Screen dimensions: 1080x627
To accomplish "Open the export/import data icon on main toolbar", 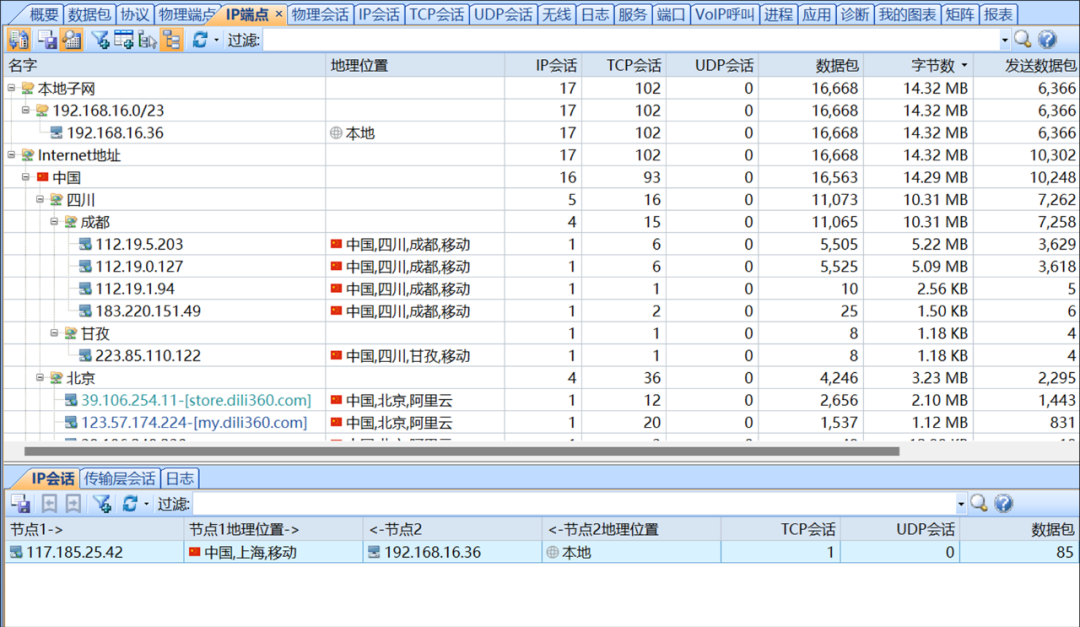I will coord(17,39).
